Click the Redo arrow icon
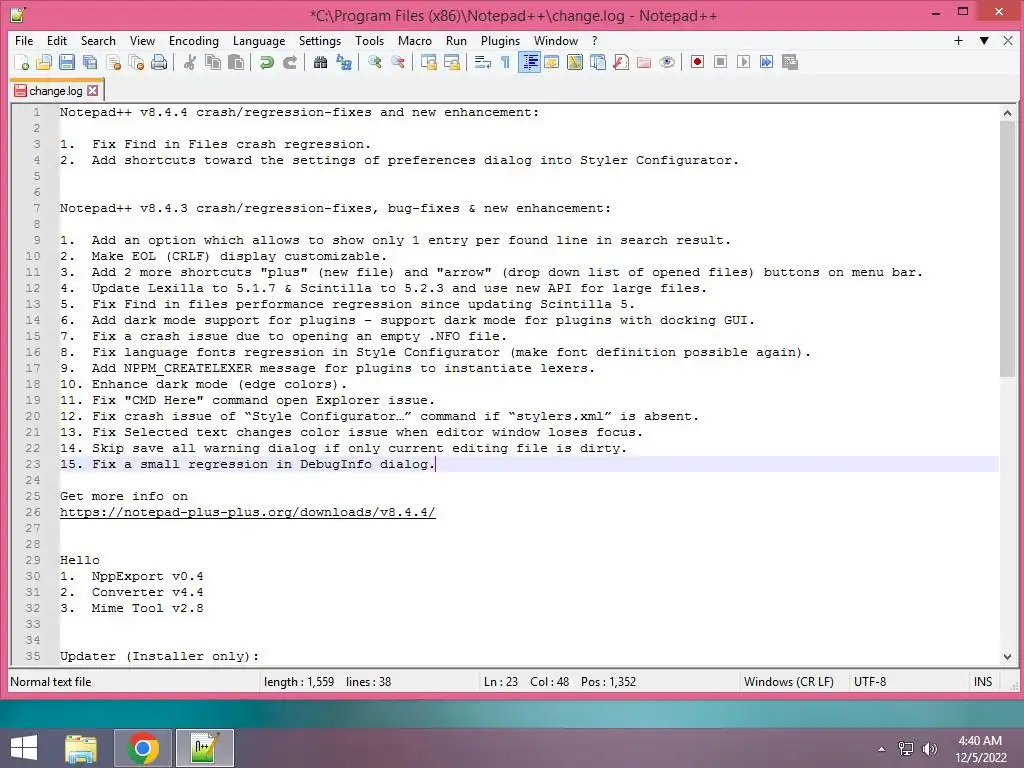Image resolution: width=1024 pixels, height=768 pixels. [289, 62]
